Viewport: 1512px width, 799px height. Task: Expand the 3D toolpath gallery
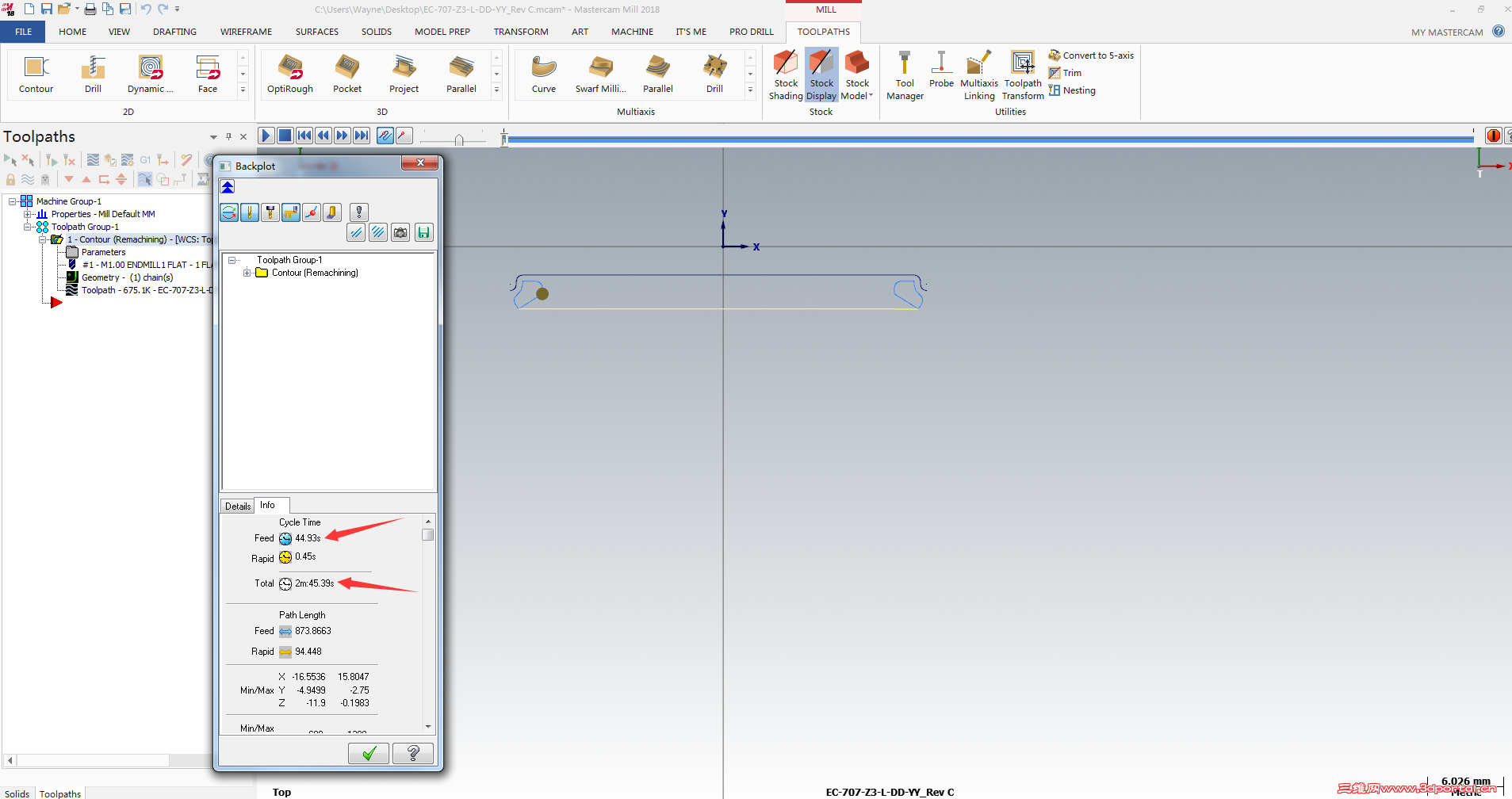point(496,90)
